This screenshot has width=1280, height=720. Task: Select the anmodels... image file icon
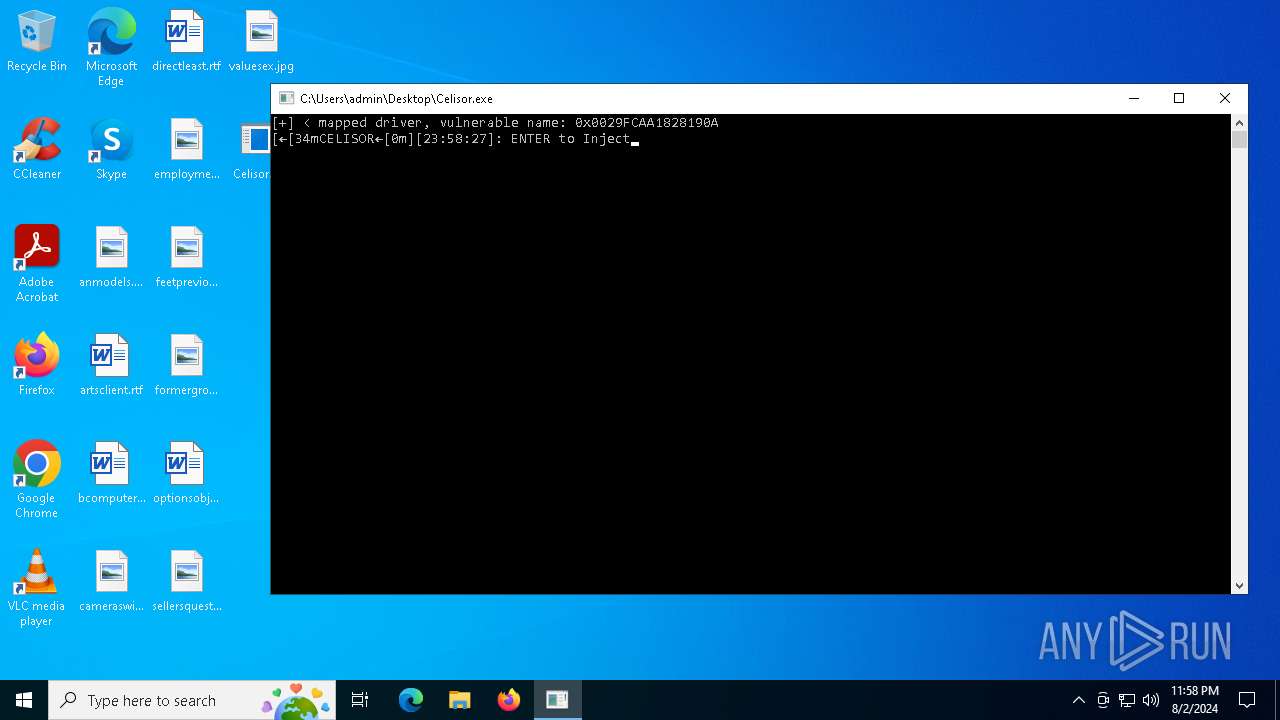tap(111, 258)
